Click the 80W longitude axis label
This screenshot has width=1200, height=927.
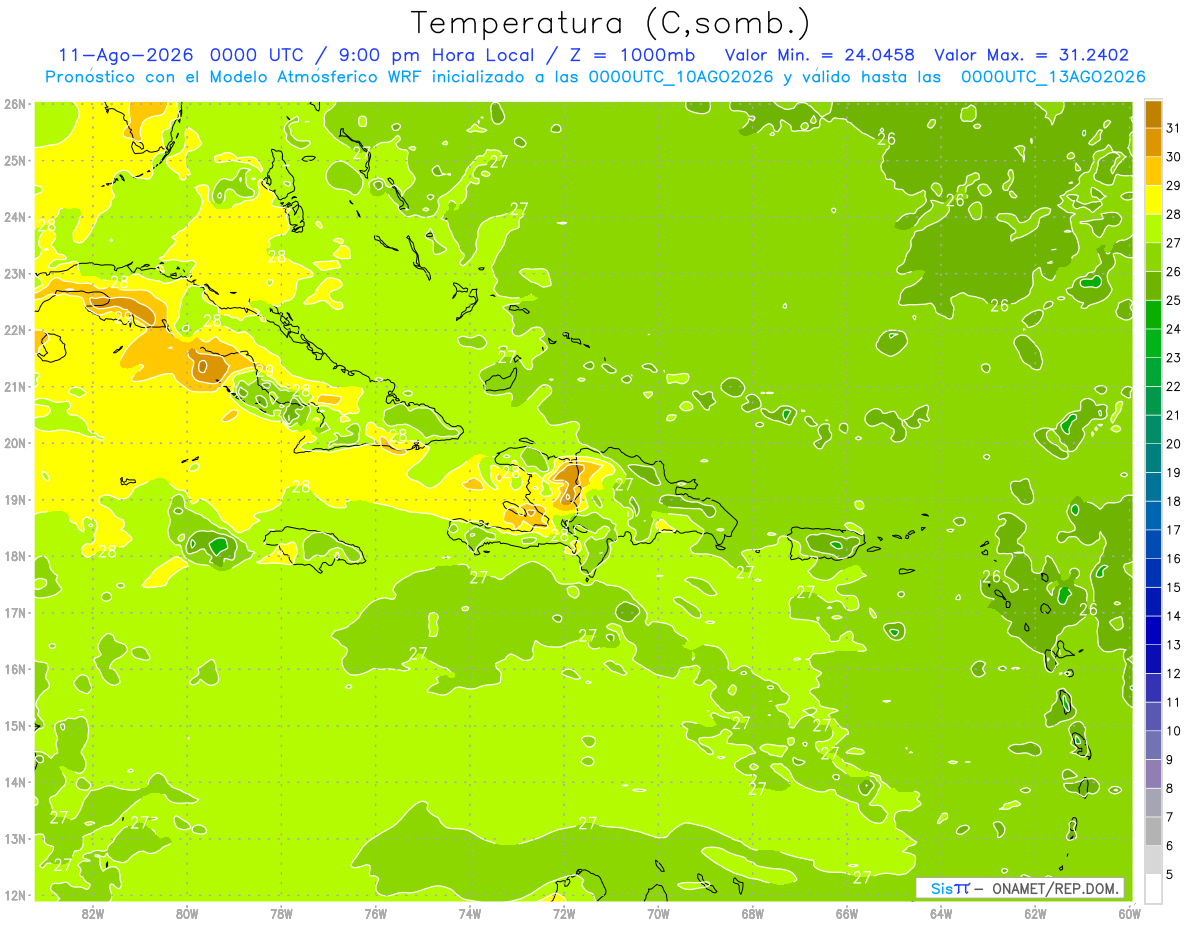click(187, 914)
